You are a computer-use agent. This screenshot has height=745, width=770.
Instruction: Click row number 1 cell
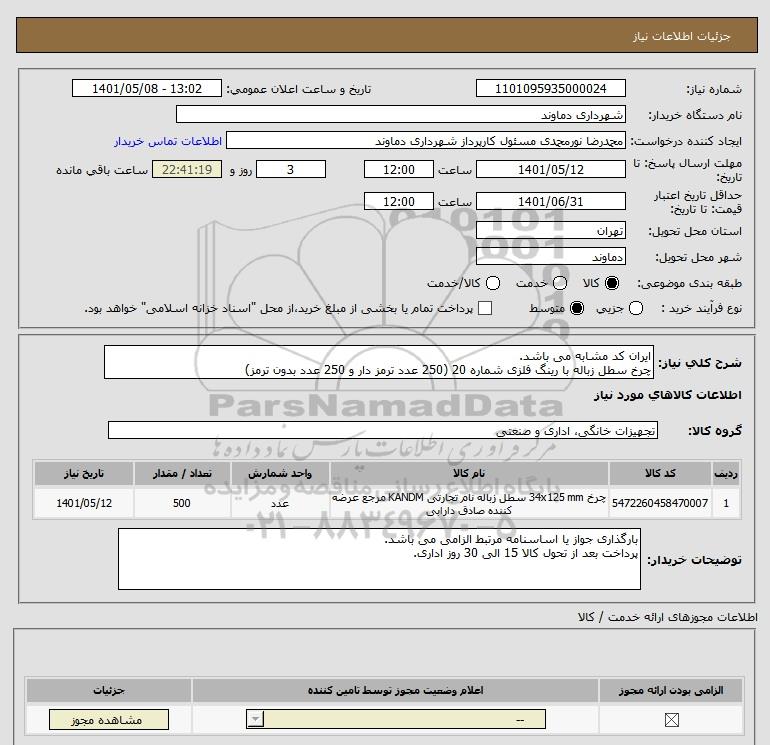pos(726,503)
